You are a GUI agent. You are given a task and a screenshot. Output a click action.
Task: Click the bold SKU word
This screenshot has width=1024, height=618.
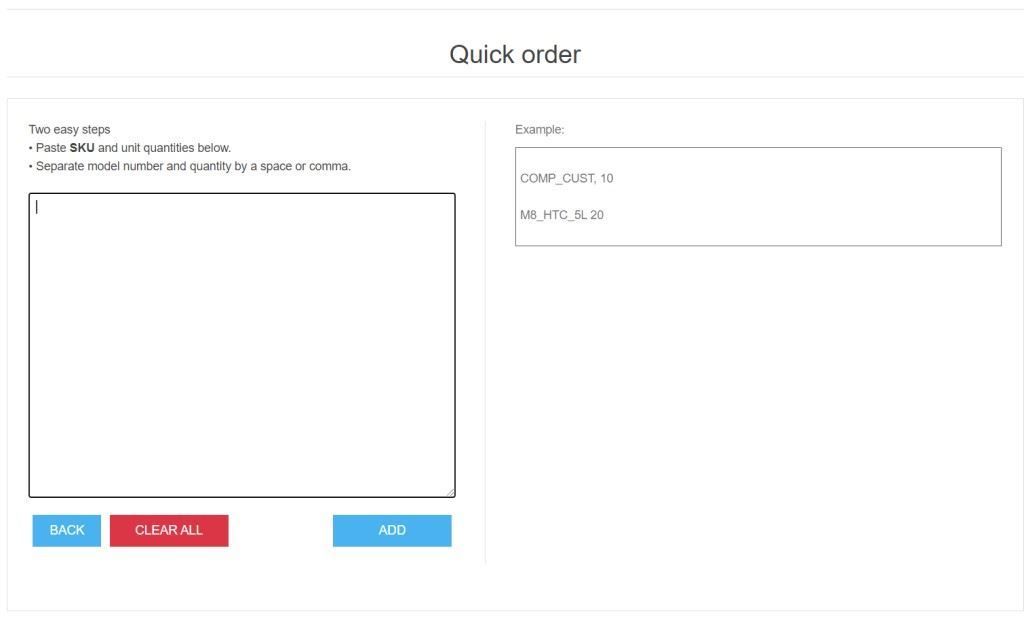coord(82,148)
